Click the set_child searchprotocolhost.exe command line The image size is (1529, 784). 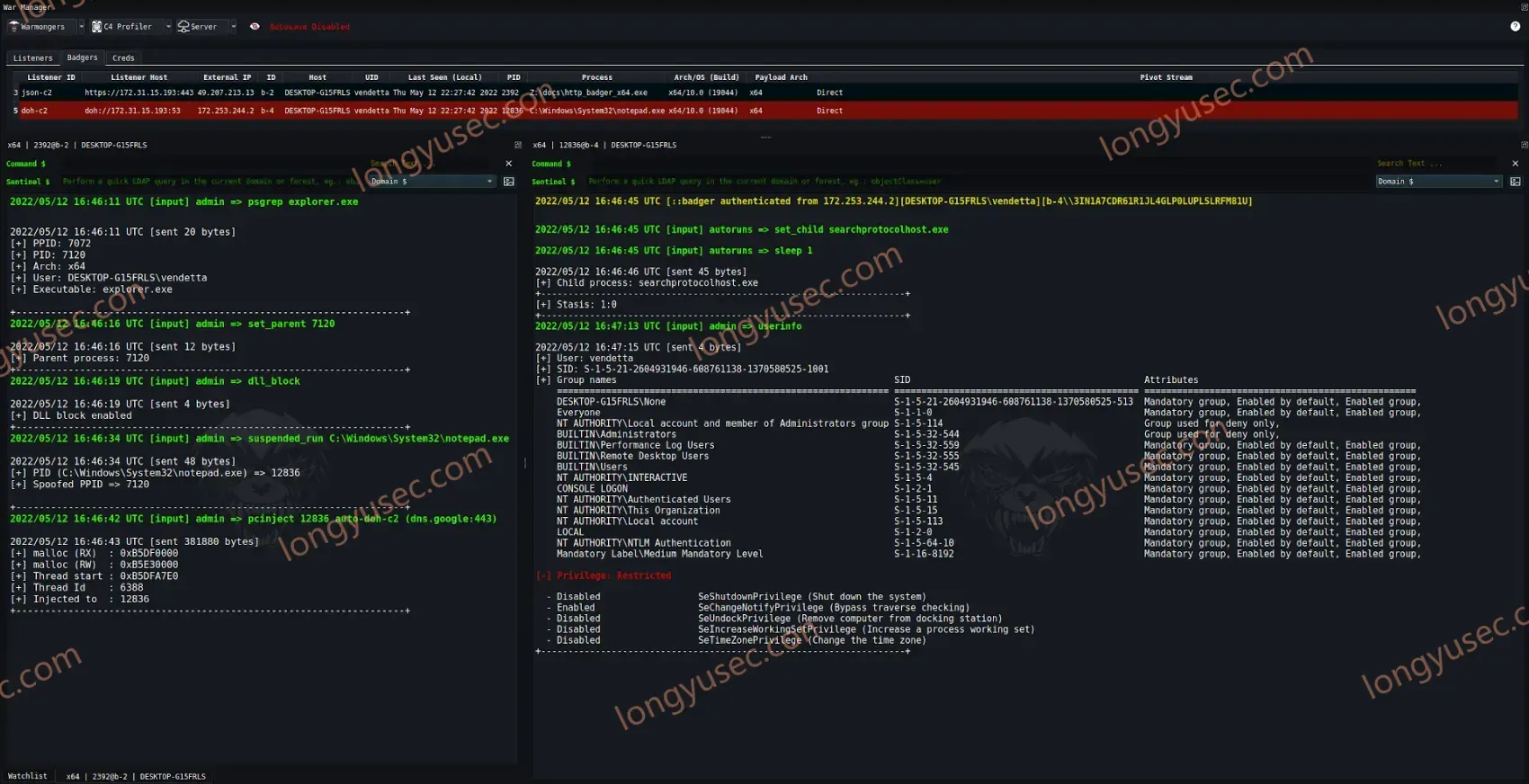pyautogui.click(x=741, y=229)
